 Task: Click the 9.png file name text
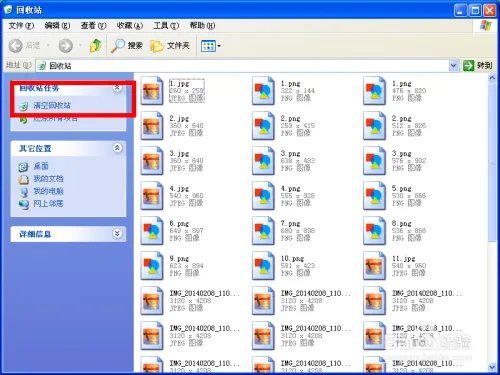[179, 258]
